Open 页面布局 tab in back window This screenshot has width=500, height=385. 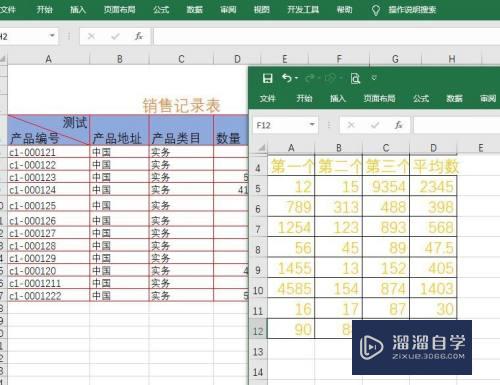(x=119, y=9)
